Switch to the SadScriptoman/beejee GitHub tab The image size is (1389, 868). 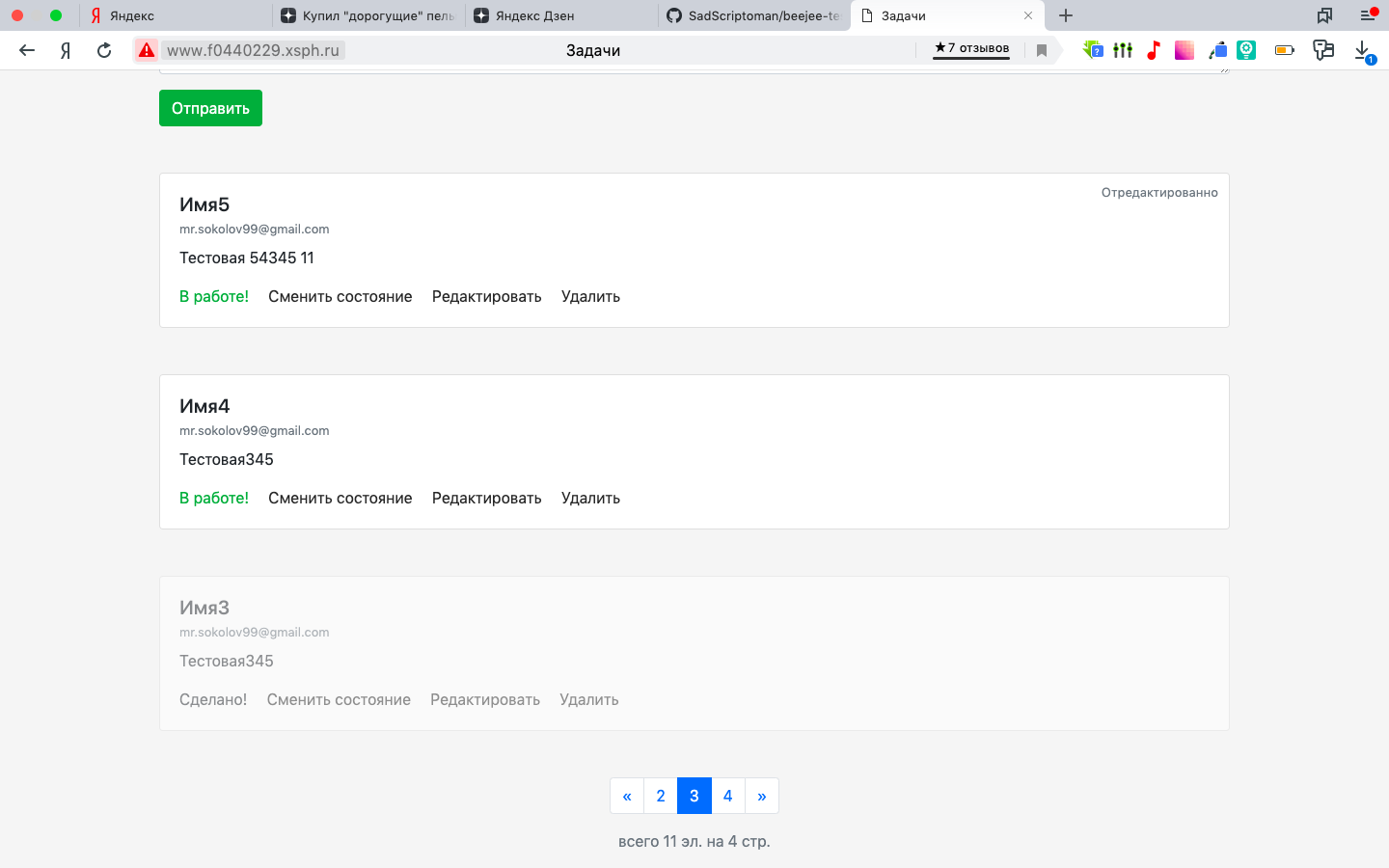click(754, 15)
